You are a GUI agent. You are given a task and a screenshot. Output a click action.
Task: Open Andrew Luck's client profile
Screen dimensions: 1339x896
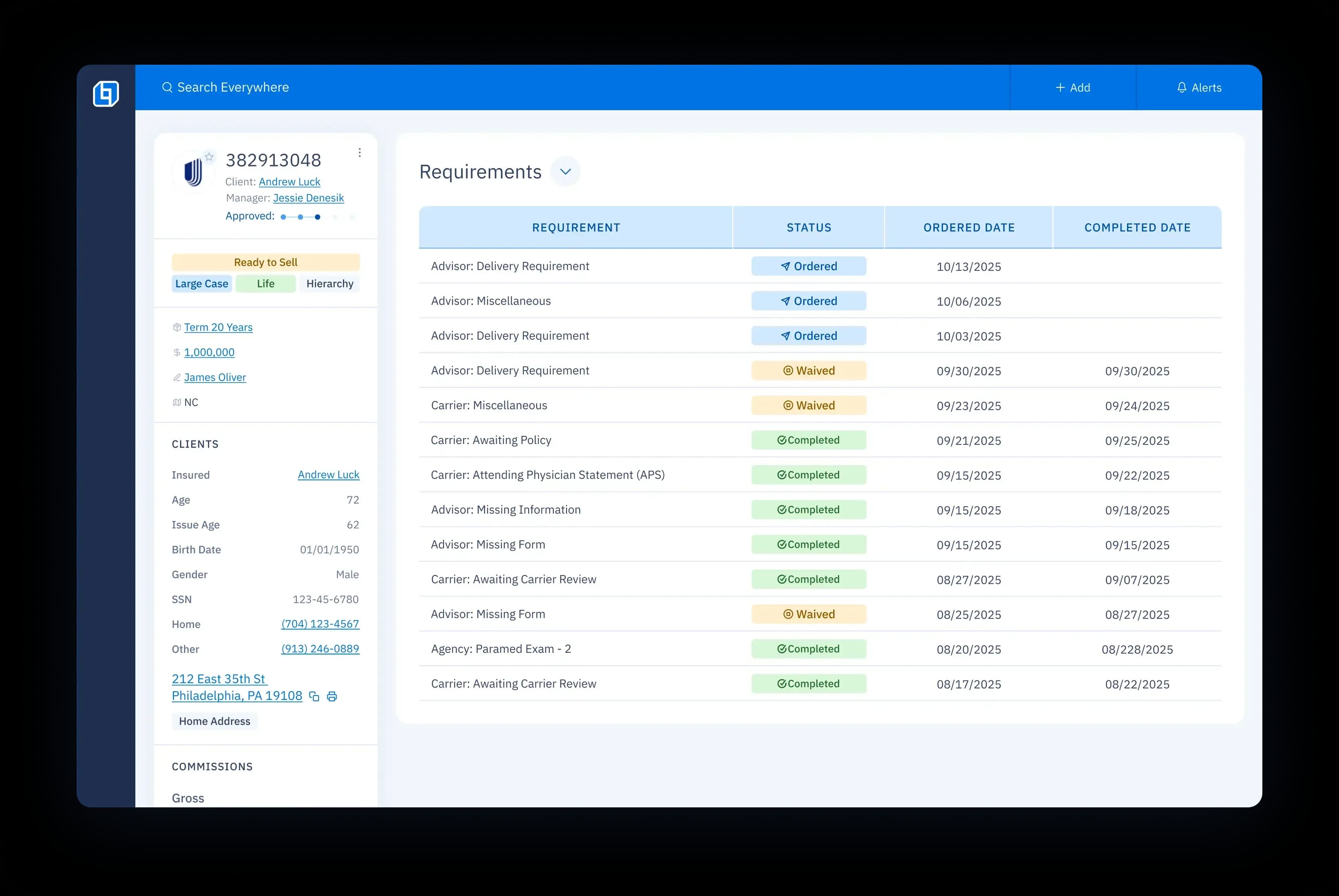[x=289, y=182]
